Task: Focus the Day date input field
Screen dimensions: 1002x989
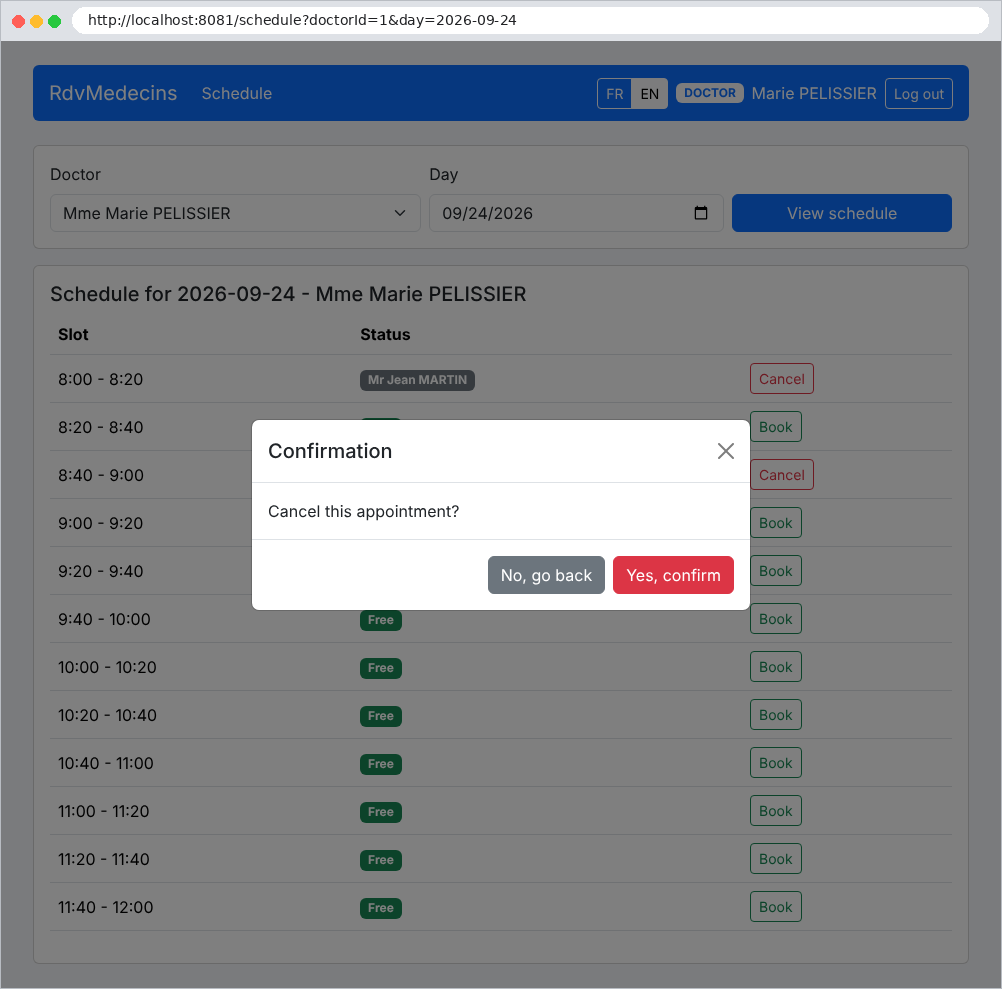Action: click(576, 213)
